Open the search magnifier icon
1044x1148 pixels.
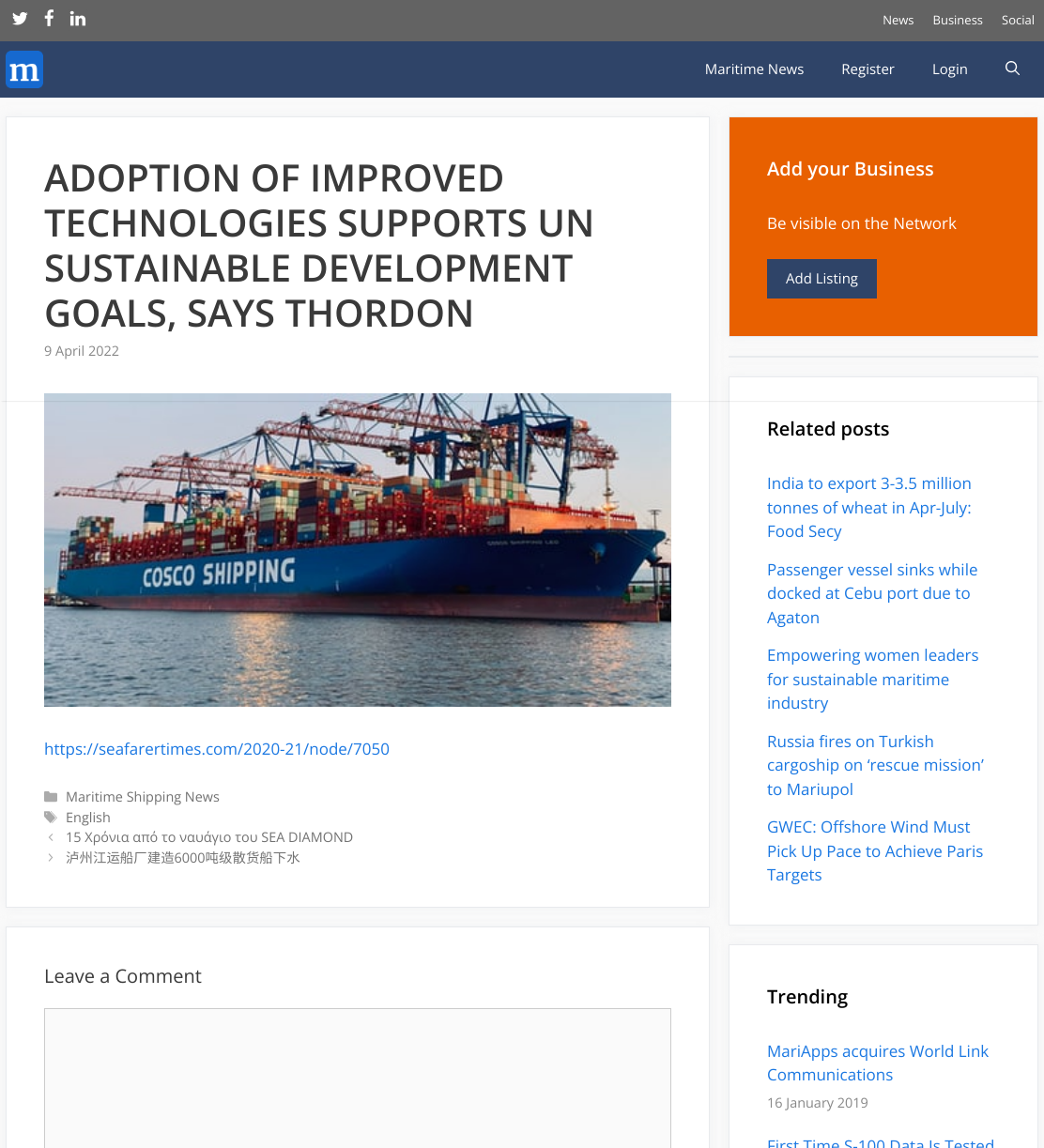1012,69
